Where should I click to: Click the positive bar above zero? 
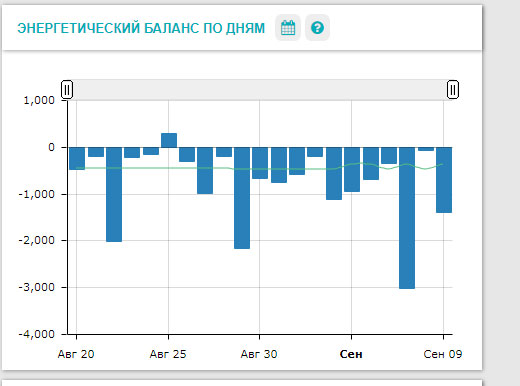coord(169,140)
